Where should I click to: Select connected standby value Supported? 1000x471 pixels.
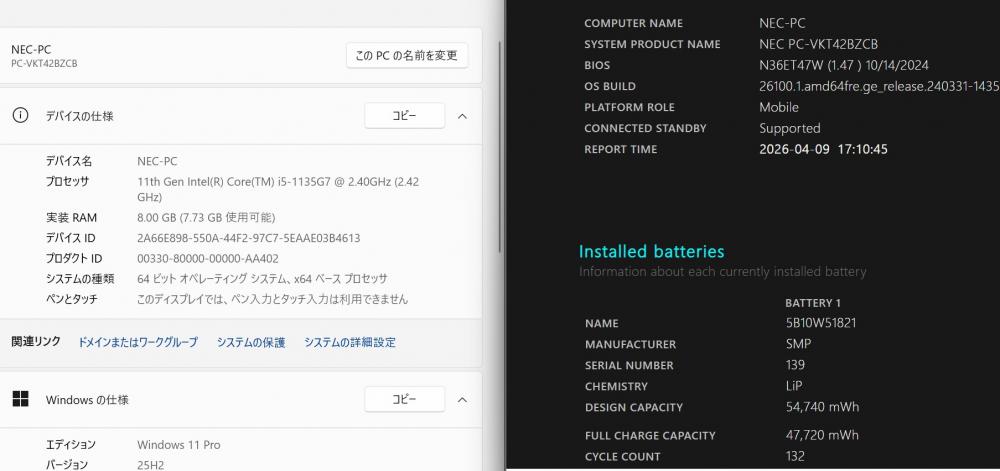[x=790, y=128]
